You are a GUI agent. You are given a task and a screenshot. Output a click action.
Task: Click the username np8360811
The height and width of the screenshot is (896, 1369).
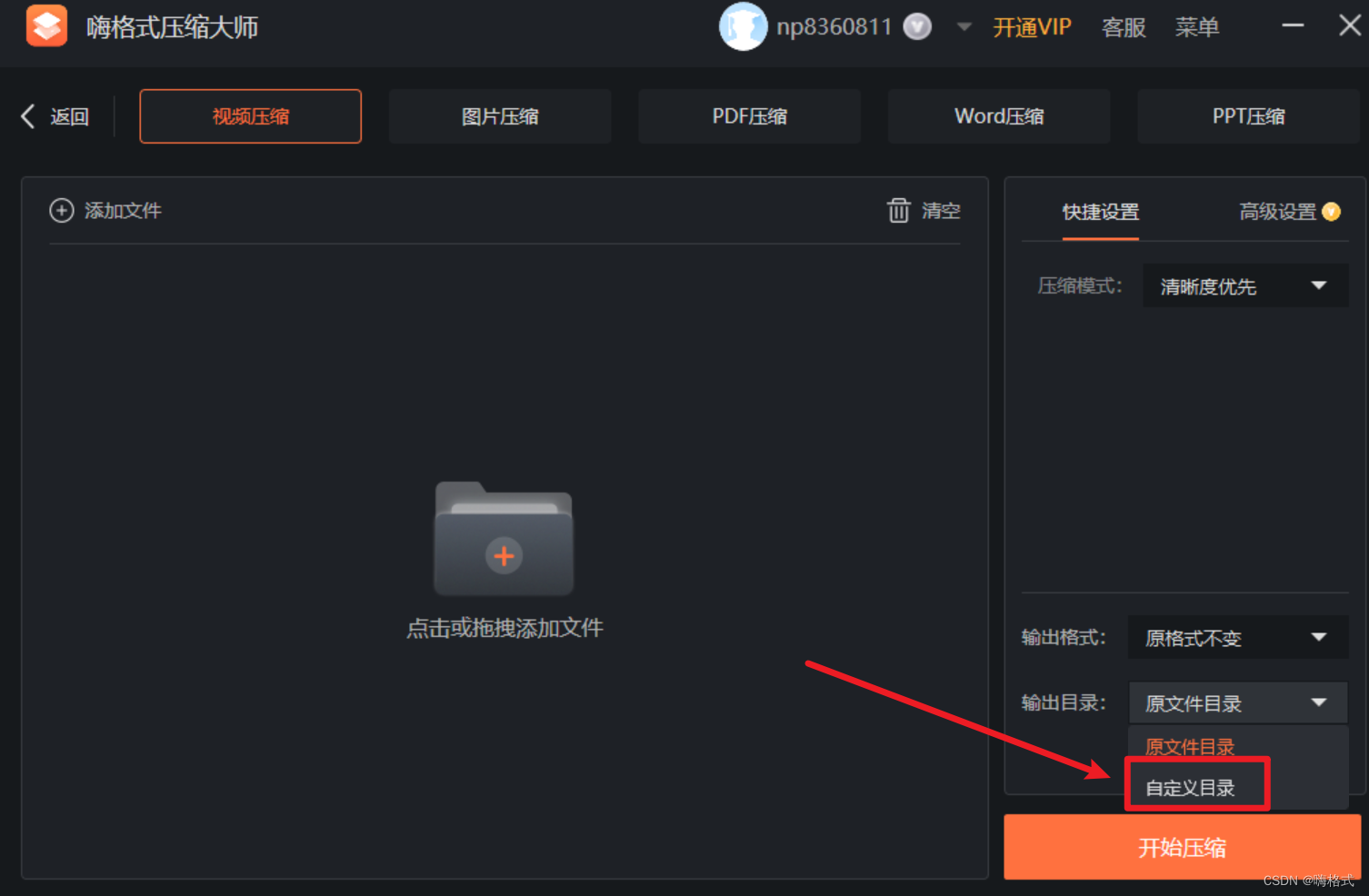coord(834,27)
